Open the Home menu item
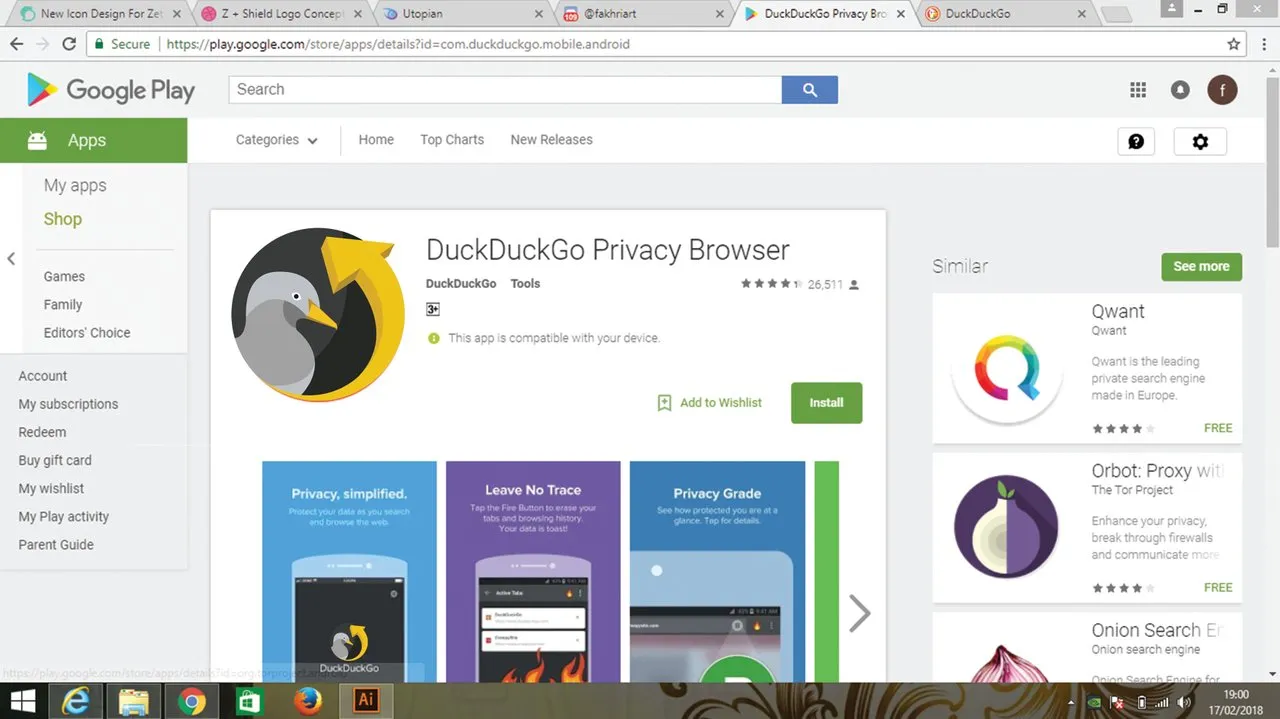 (x=376, y=140)
